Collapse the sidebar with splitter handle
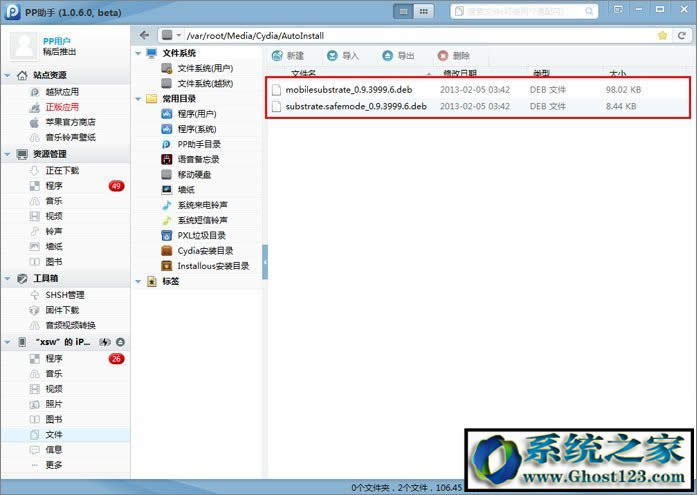The image size is (697, 495). (265, 262)
